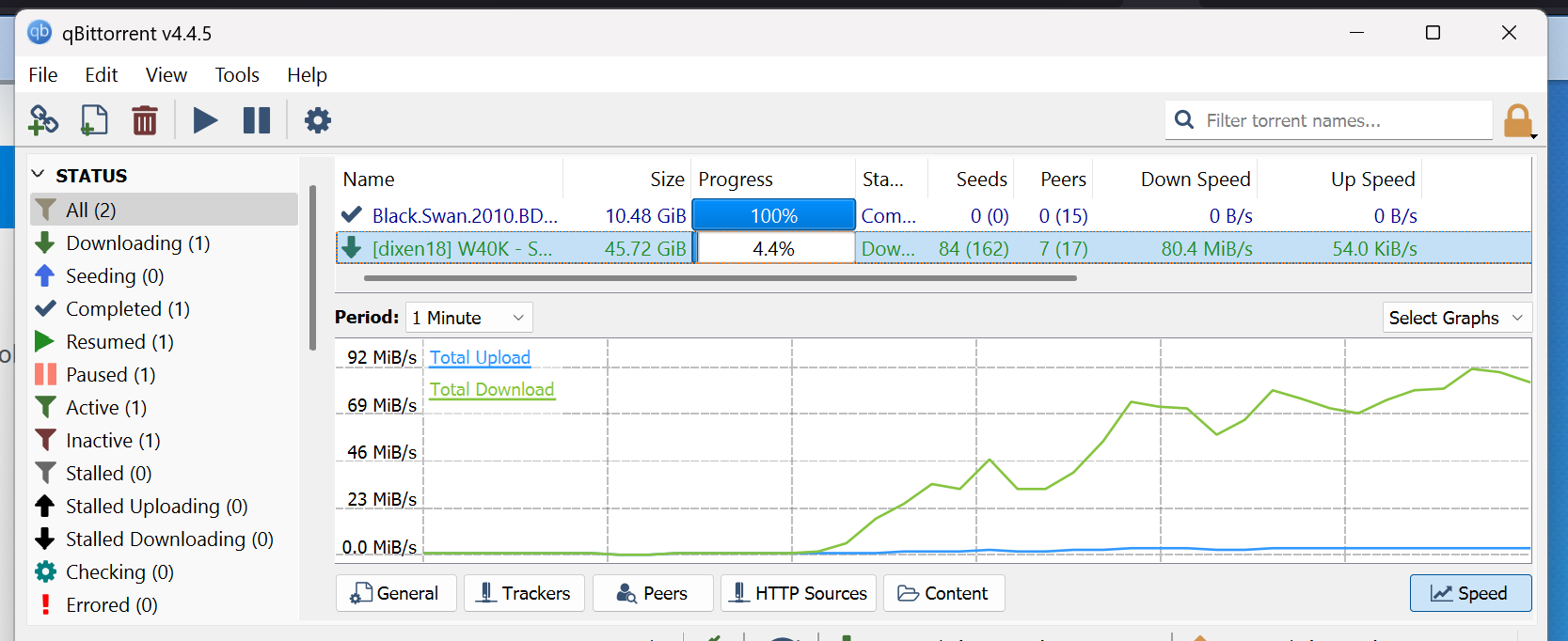
Task: Click the Total Upload legend link
Action: (x=481, y=357)
